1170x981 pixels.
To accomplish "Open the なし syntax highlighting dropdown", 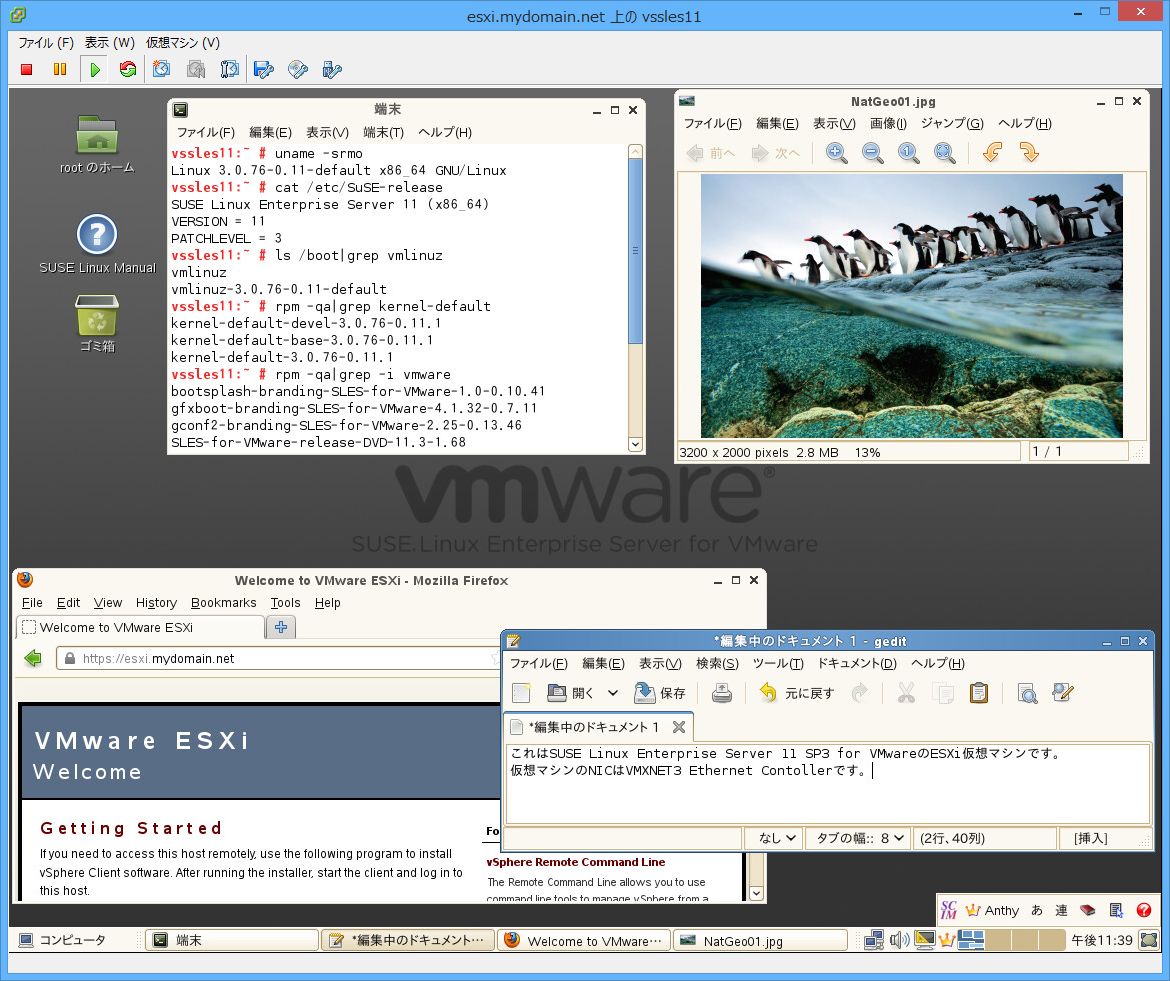I will (x=777, y=839).
